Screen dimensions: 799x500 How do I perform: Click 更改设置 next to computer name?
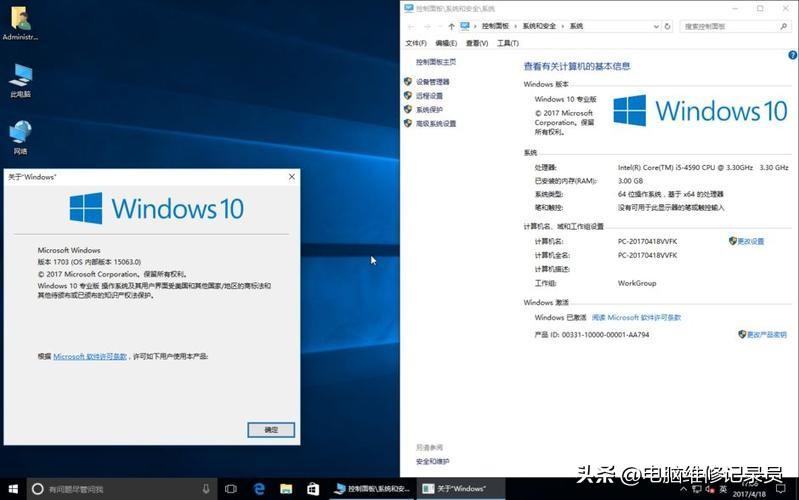[x=750, y=241]
